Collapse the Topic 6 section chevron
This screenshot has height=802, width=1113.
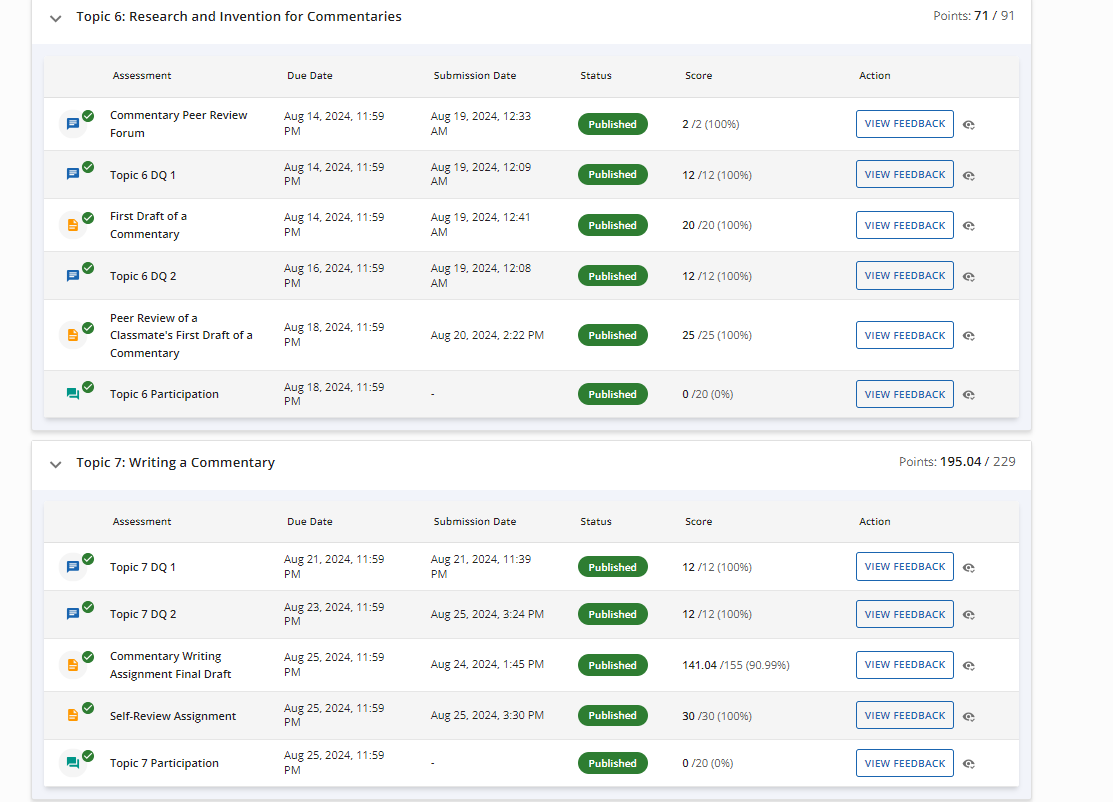click(55, 18)
